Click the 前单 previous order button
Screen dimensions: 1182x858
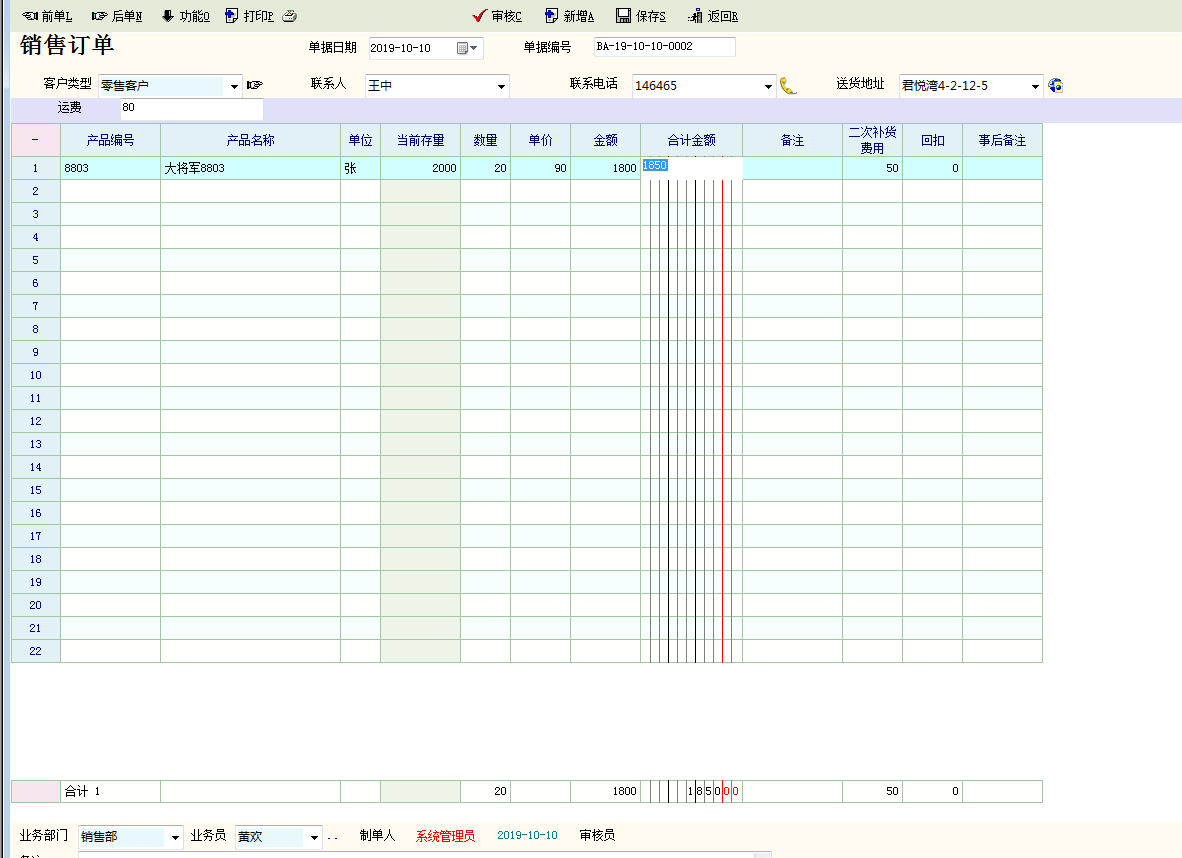coord(47,16)
